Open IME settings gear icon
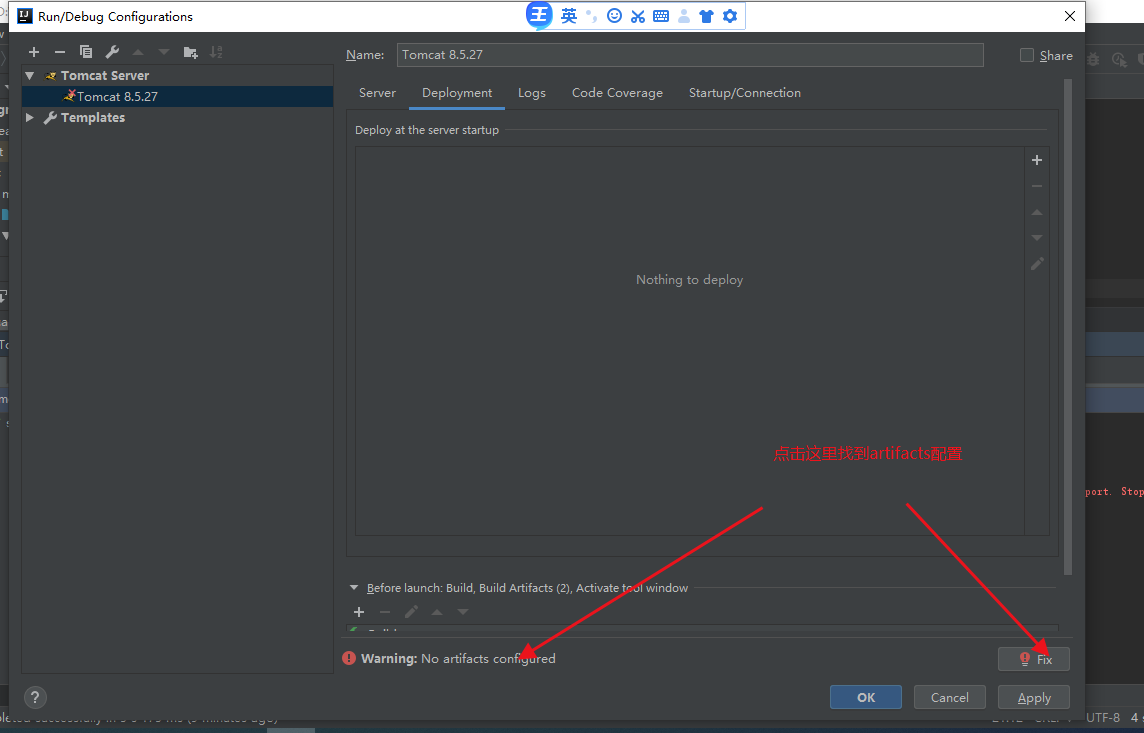1144x733 pixels. point(730,16)
